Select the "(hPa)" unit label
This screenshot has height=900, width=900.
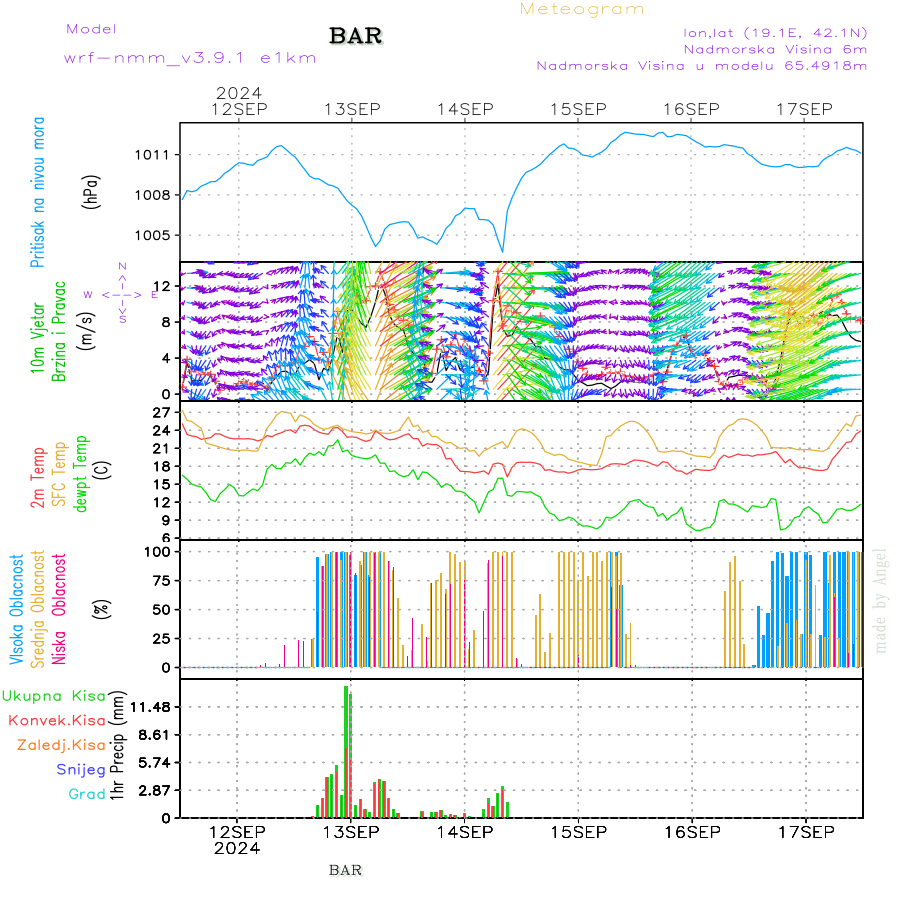91,192
